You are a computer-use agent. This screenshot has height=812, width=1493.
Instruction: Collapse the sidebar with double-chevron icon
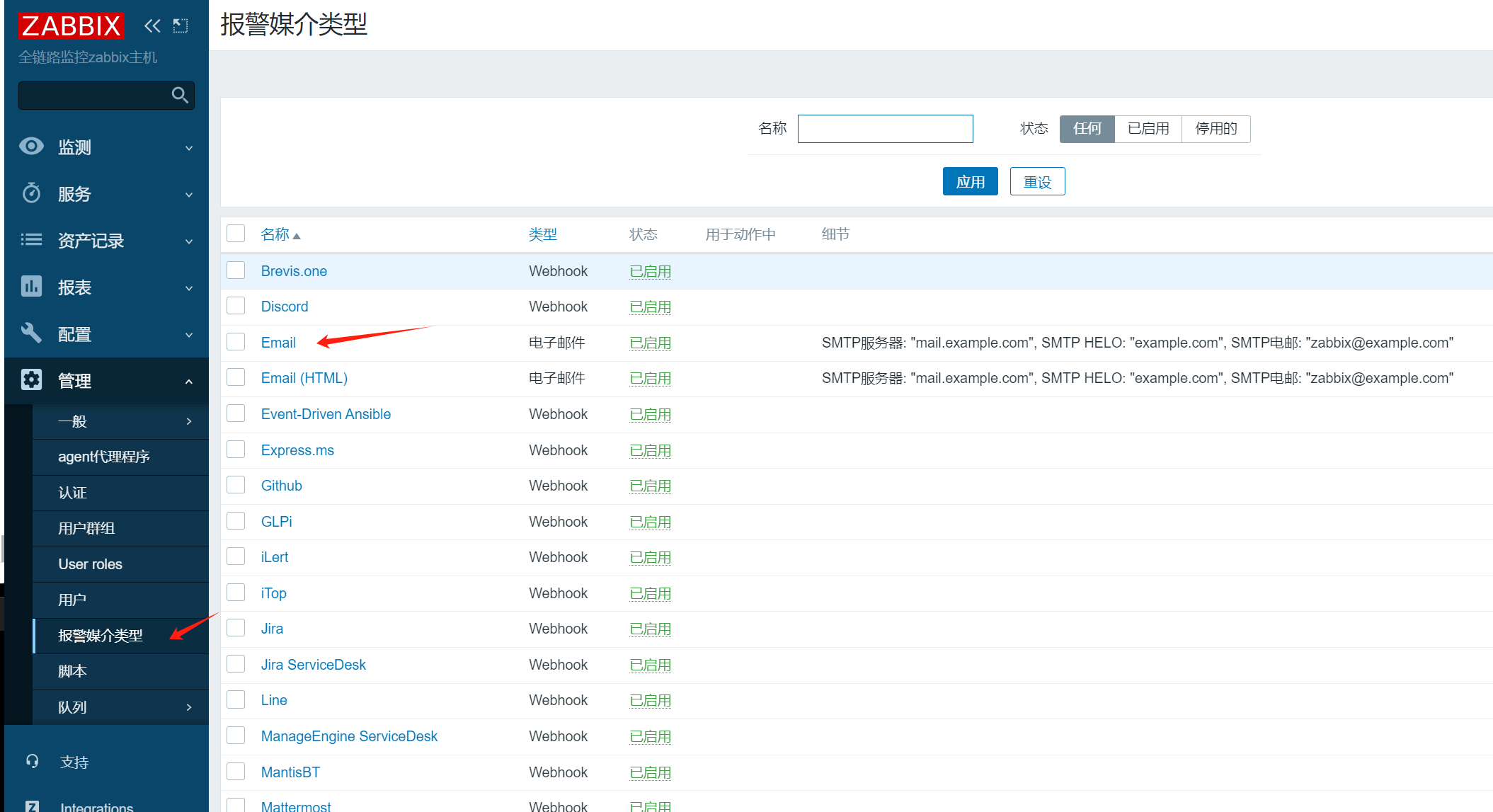(152, 26)
